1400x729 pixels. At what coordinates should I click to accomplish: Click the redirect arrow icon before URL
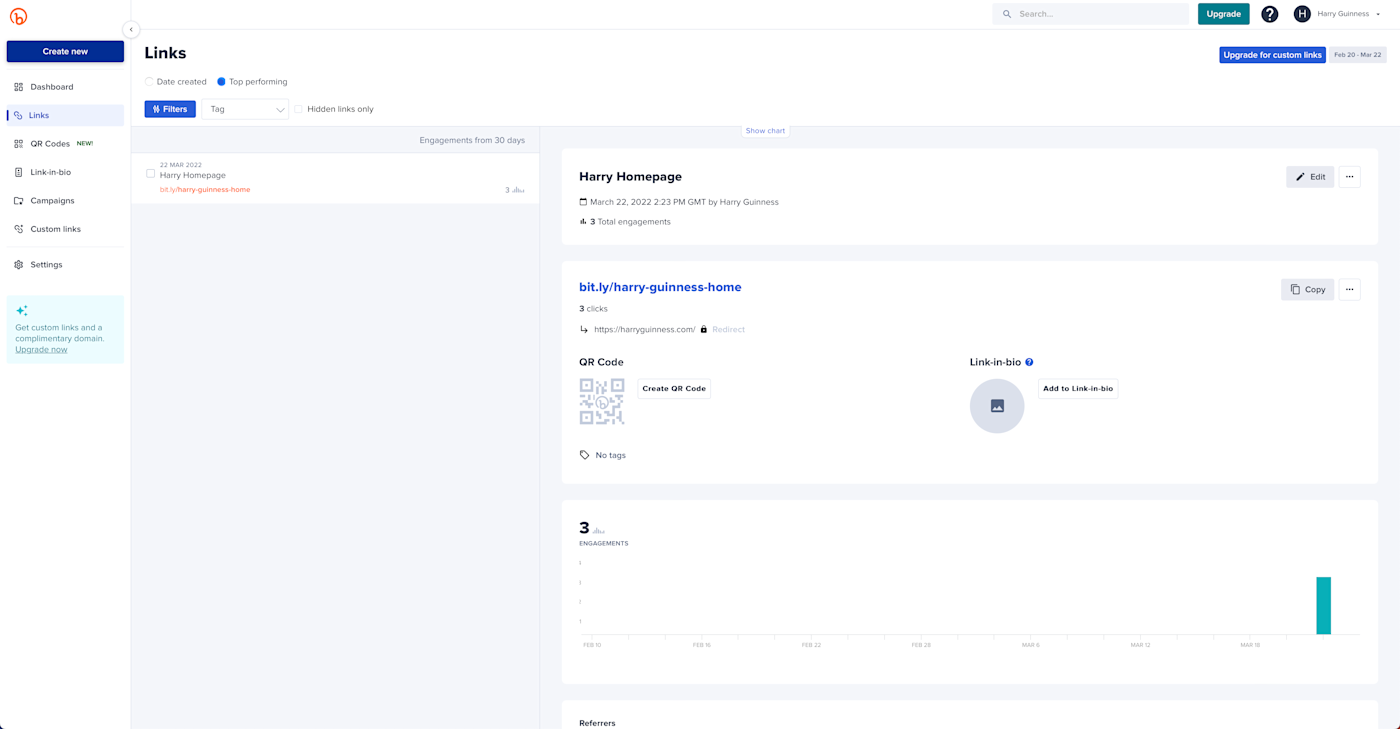pyautogui.click(x=584, y=329)
